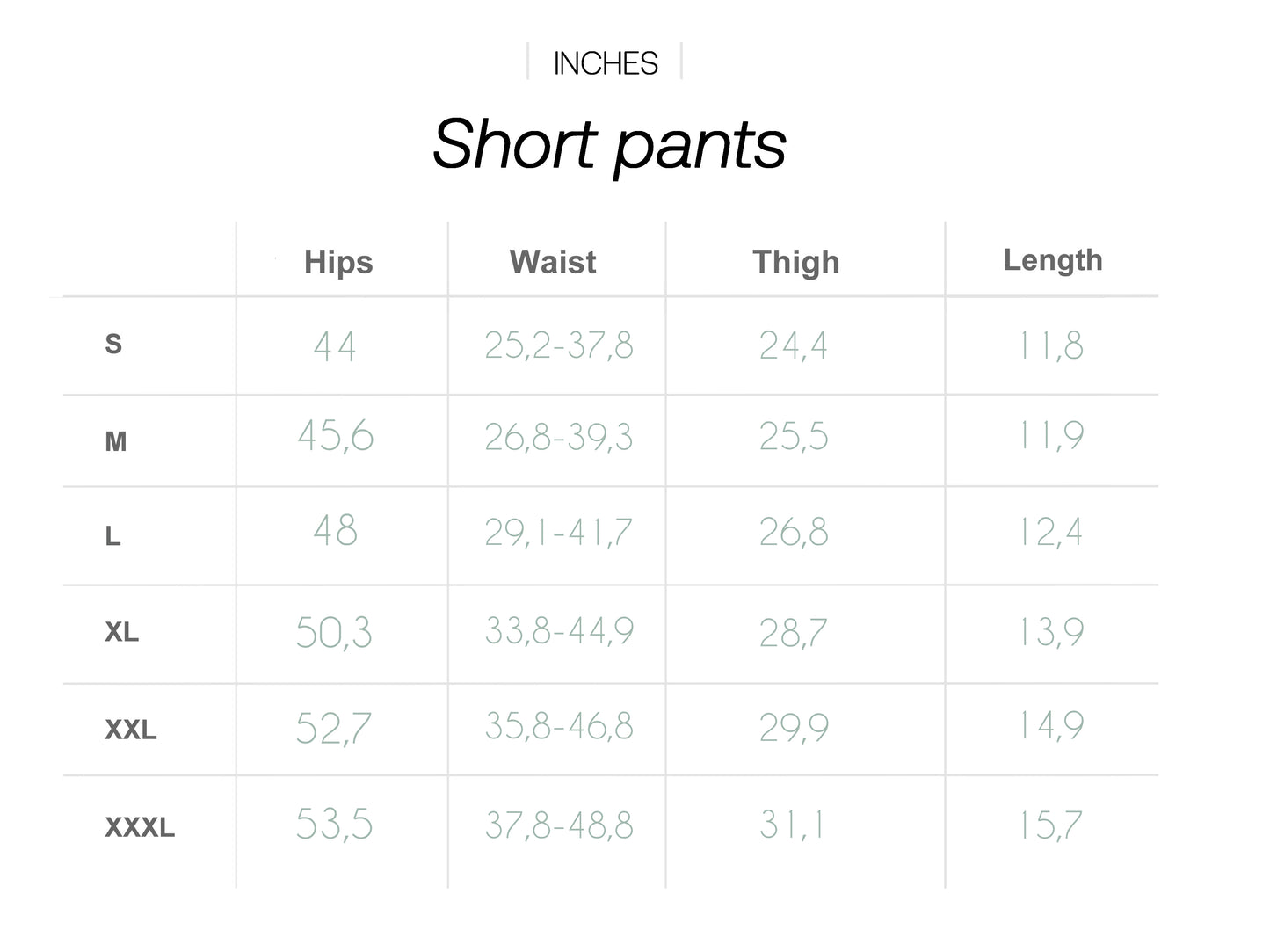Select the Waist column header
1270x952 pixels.
[553, 262]
